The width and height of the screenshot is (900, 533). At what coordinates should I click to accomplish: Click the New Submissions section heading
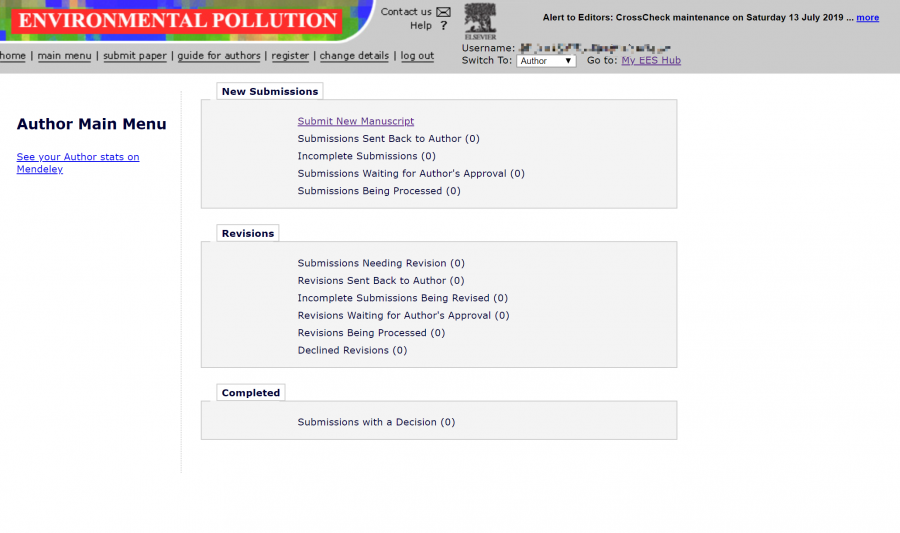pyautogui.click(x=270, y=91)
